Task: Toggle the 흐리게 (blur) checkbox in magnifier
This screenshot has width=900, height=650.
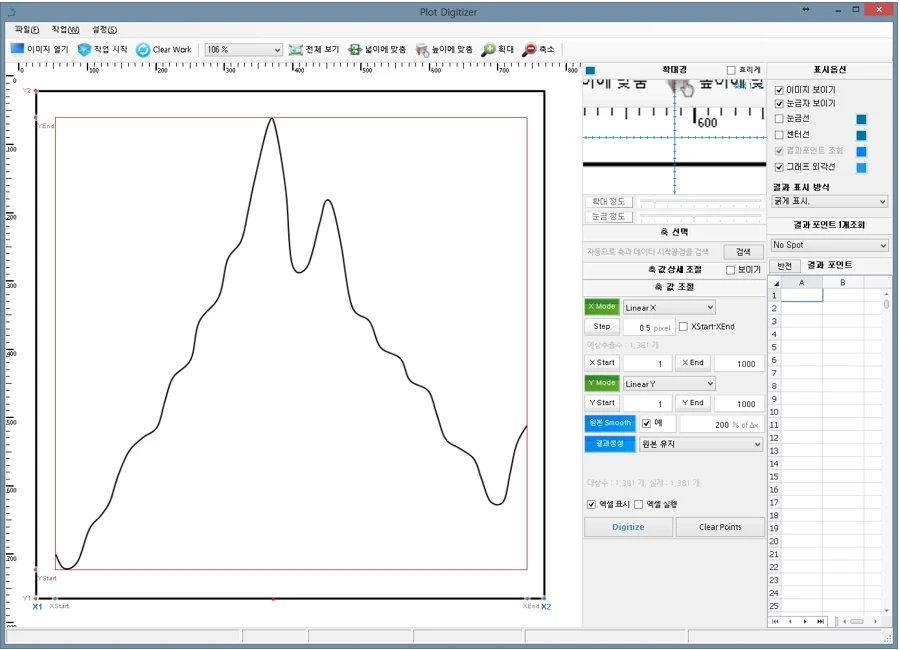Action: [x=731, y=70]
